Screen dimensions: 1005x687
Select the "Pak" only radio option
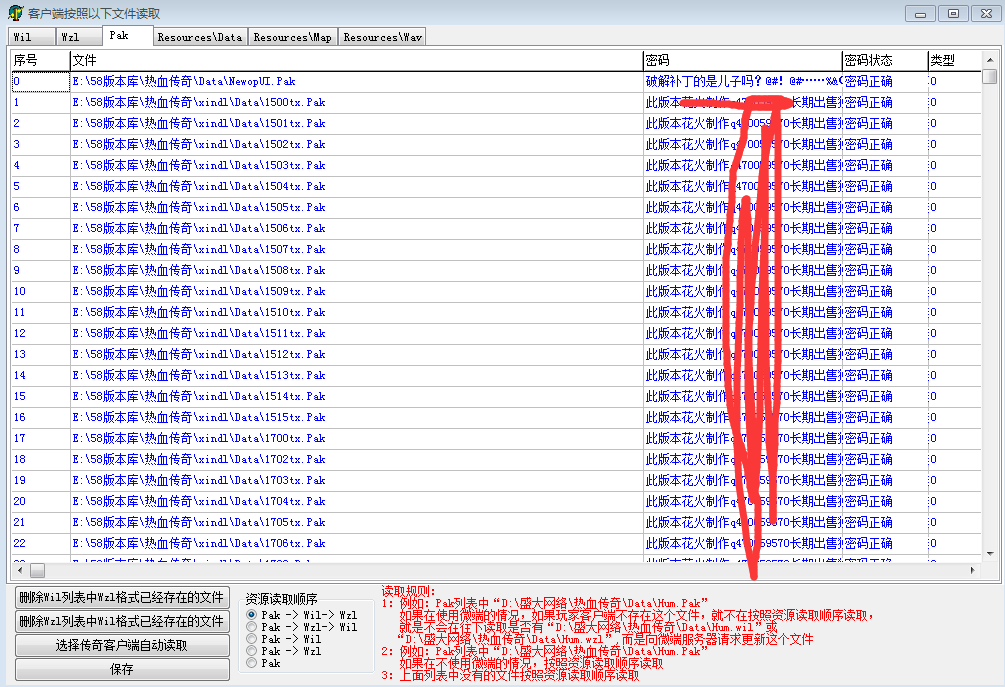click(x=252, y=663)
